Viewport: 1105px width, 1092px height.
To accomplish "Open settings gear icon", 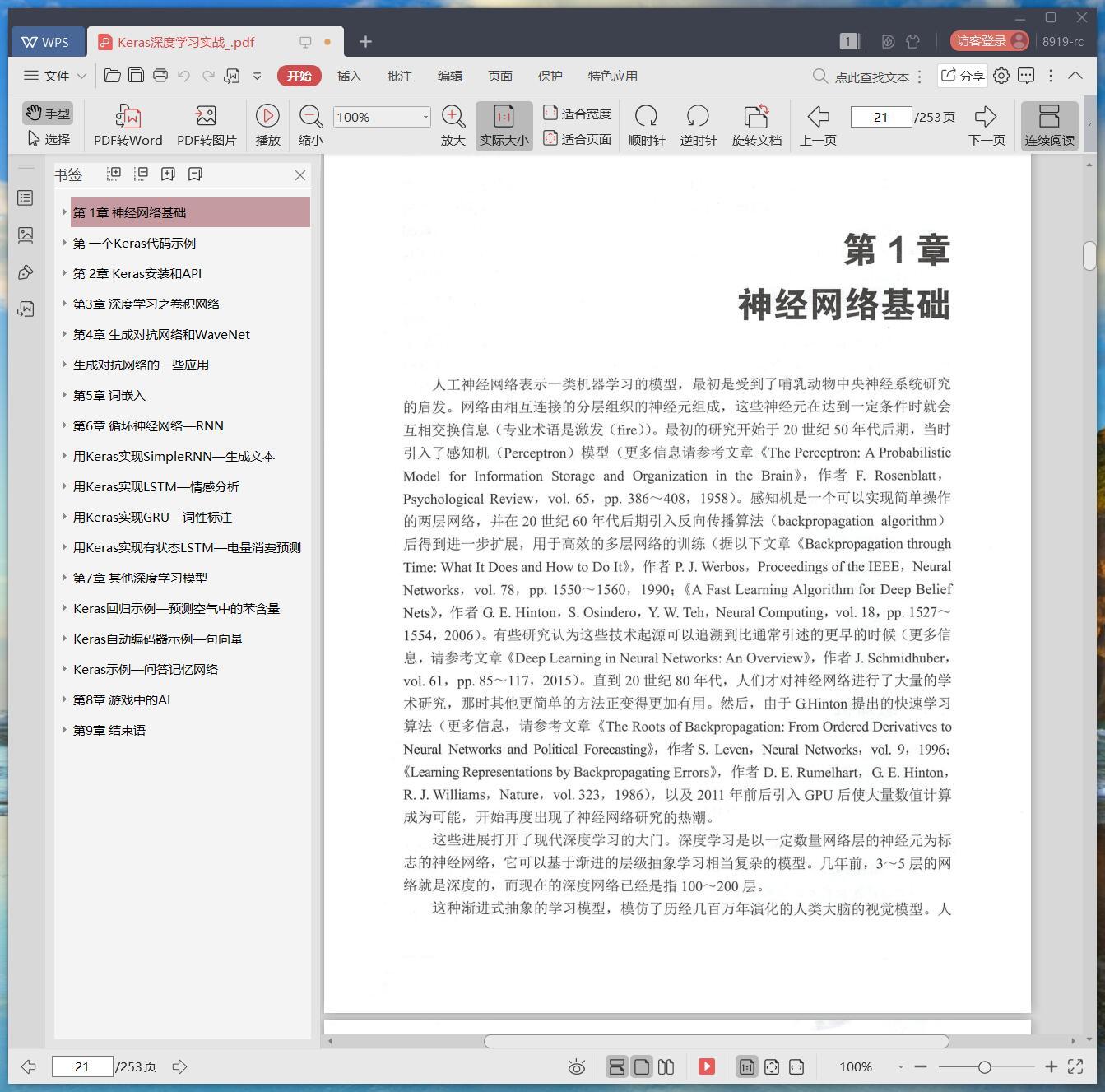I will coord(1001,76).
